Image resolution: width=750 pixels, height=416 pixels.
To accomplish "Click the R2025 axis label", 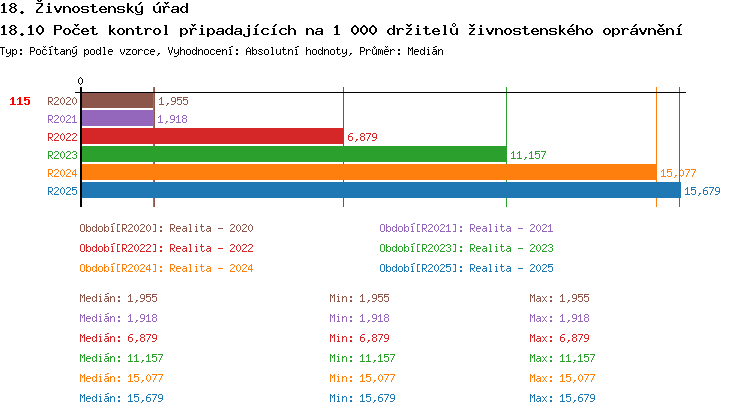I will pyautogui.click(x=62, y=191).
